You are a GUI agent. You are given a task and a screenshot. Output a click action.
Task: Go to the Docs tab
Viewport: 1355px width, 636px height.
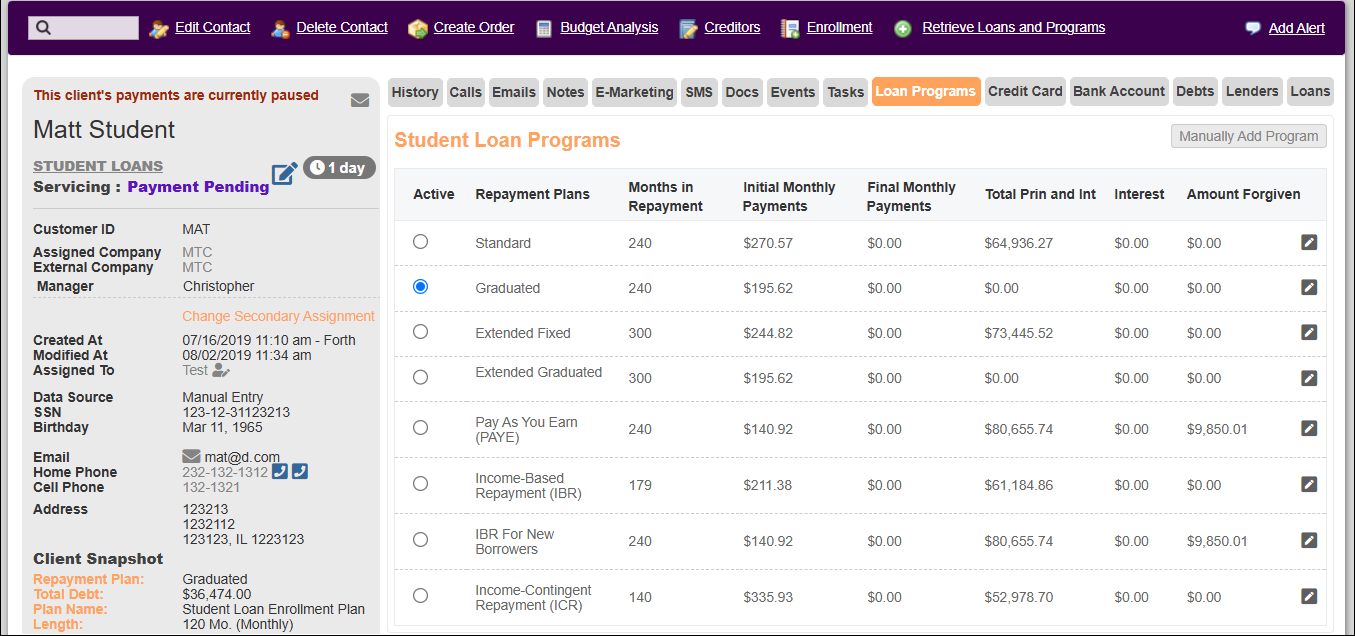pos(742,92)
